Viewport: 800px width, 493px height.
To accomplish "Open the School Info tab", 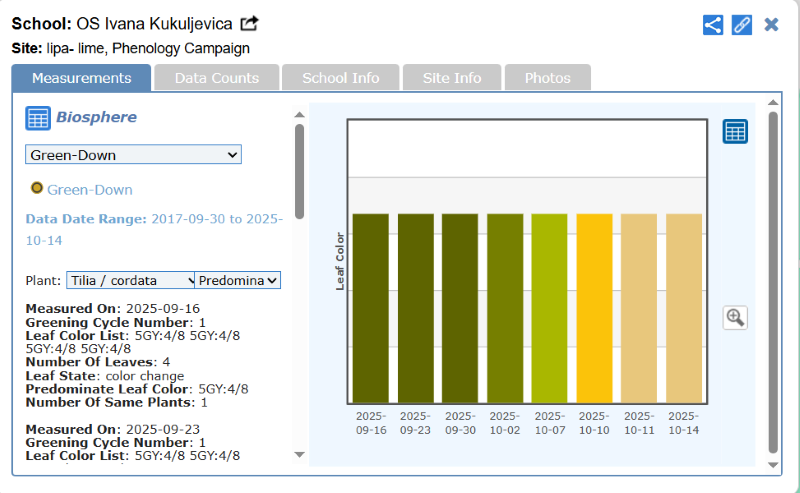I will [x=340, y=78].
